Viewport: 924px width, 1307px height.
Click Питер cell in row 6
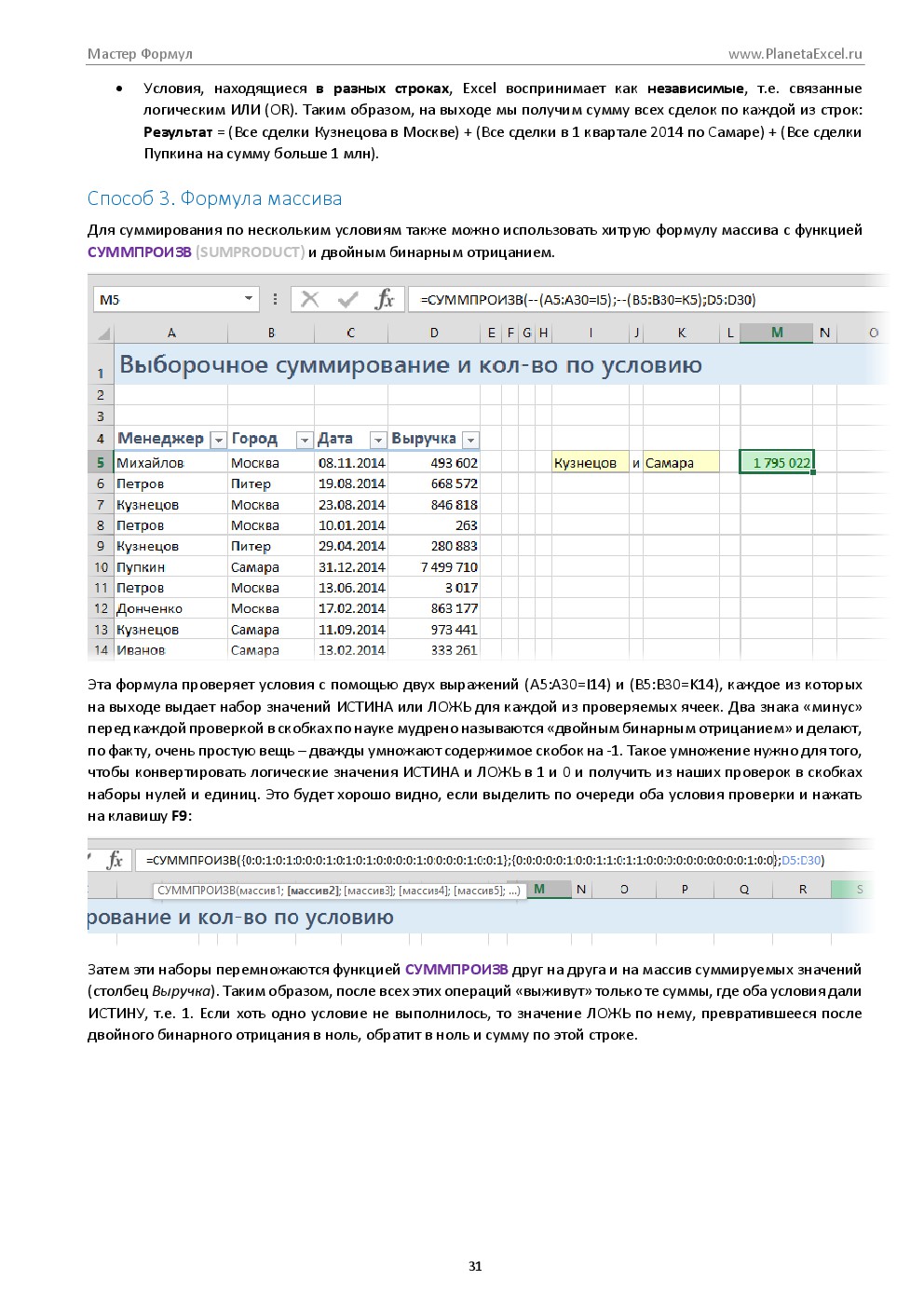[271, 483]
